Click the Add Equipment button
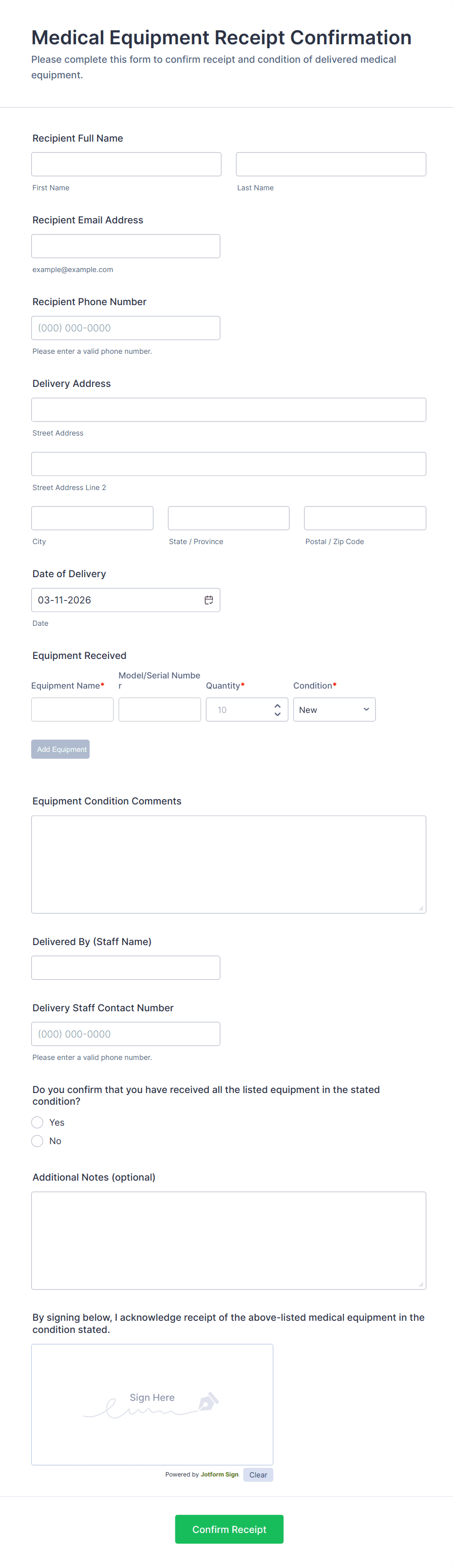This screenshot has height=1568, width=453. click(60, 749)
